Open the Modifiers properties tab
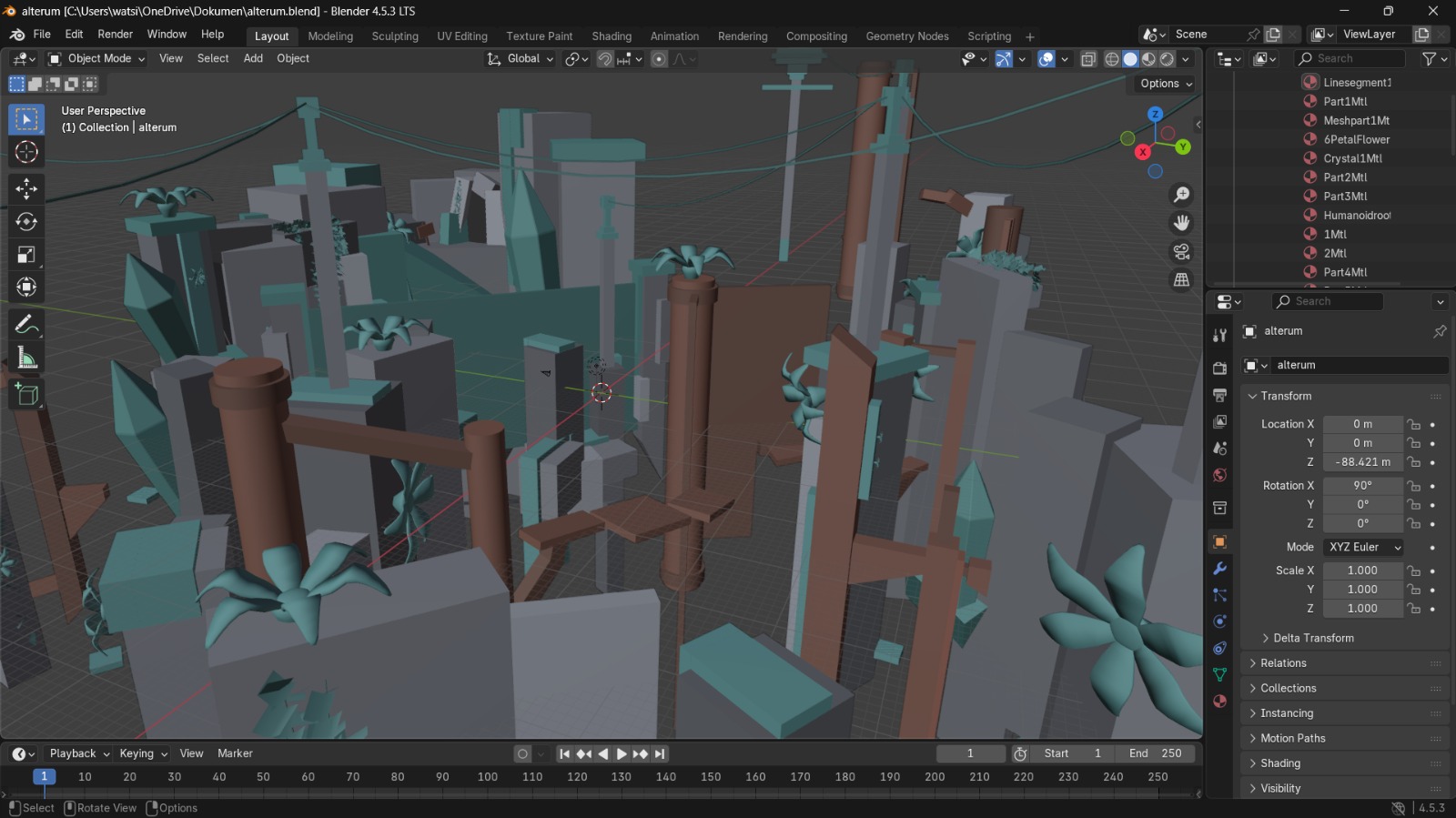 coord(1219,569)
